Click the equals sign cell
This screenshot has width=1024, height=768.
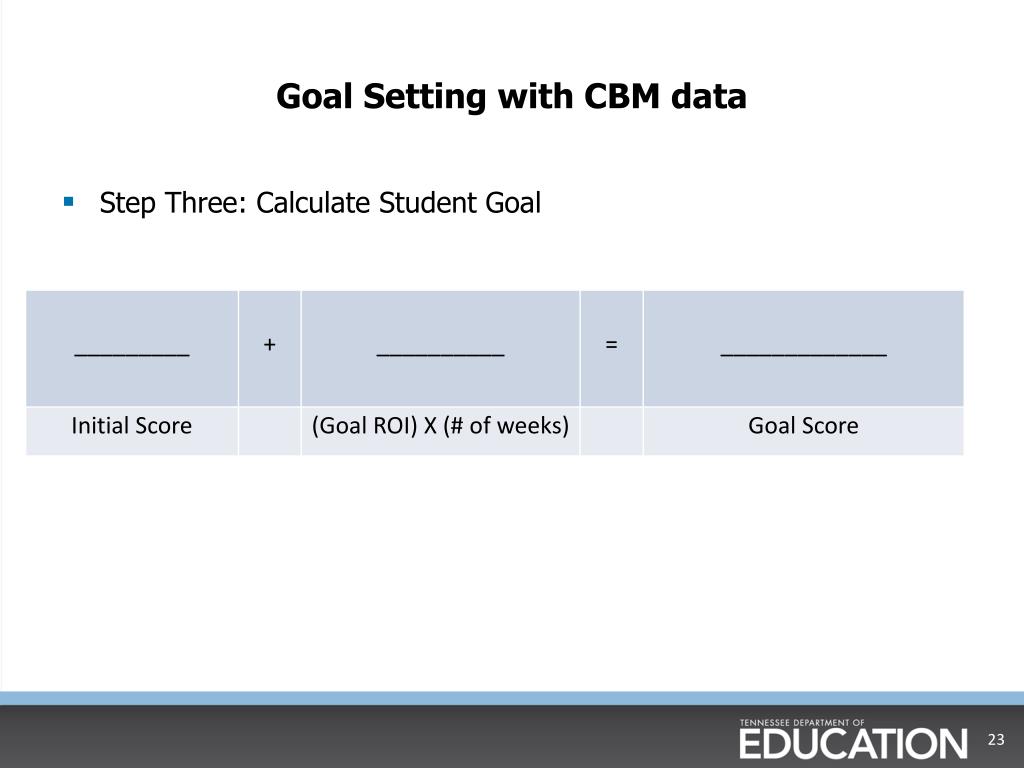click(x=611, y=348)
